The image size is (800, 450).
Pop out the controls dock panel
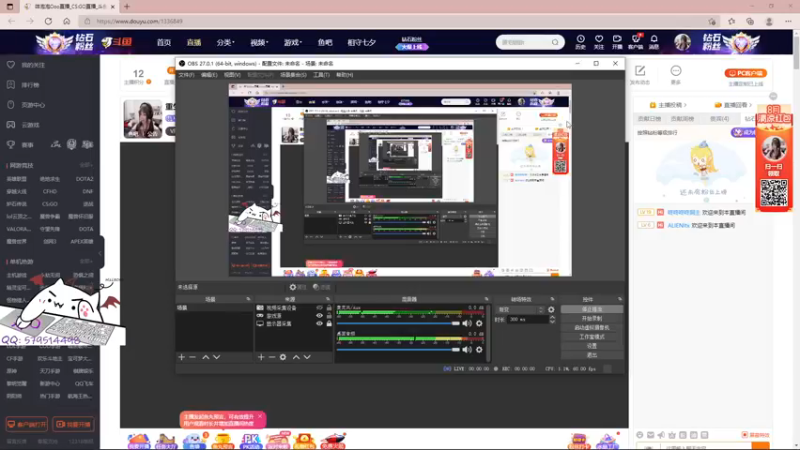620,299
